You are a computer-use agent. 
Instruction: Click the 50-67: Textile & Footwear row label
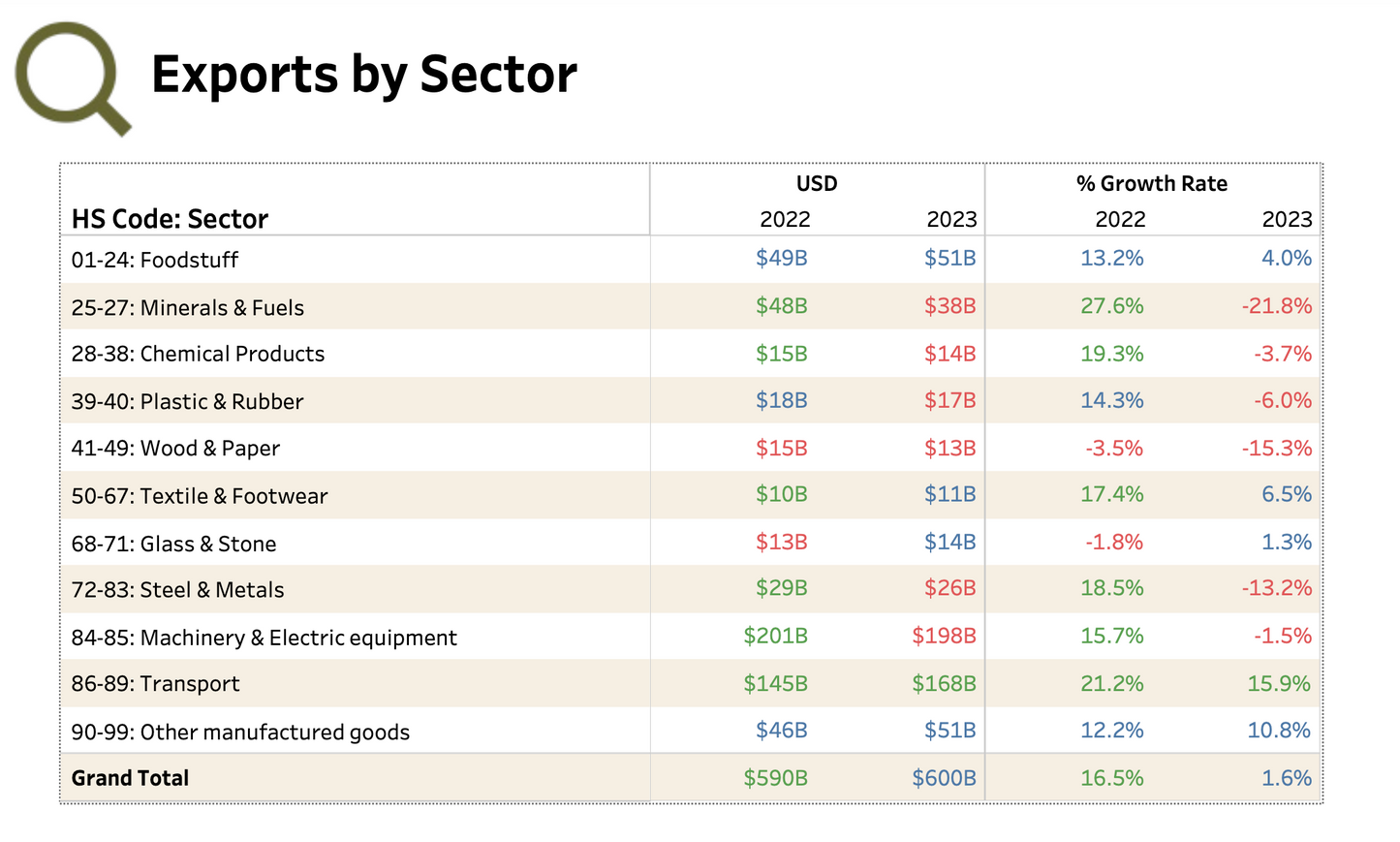coord(200,496)
